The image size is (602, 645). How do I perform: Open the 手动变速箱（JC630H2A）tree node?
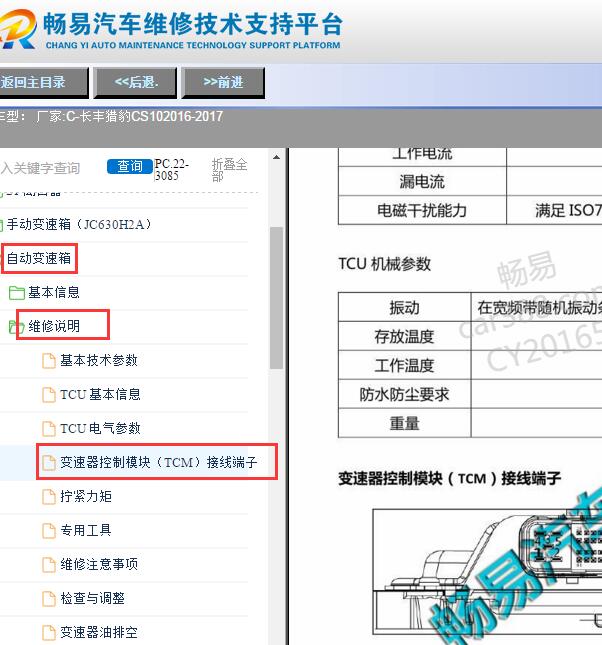pyautogui.click(x=79, y=225)
